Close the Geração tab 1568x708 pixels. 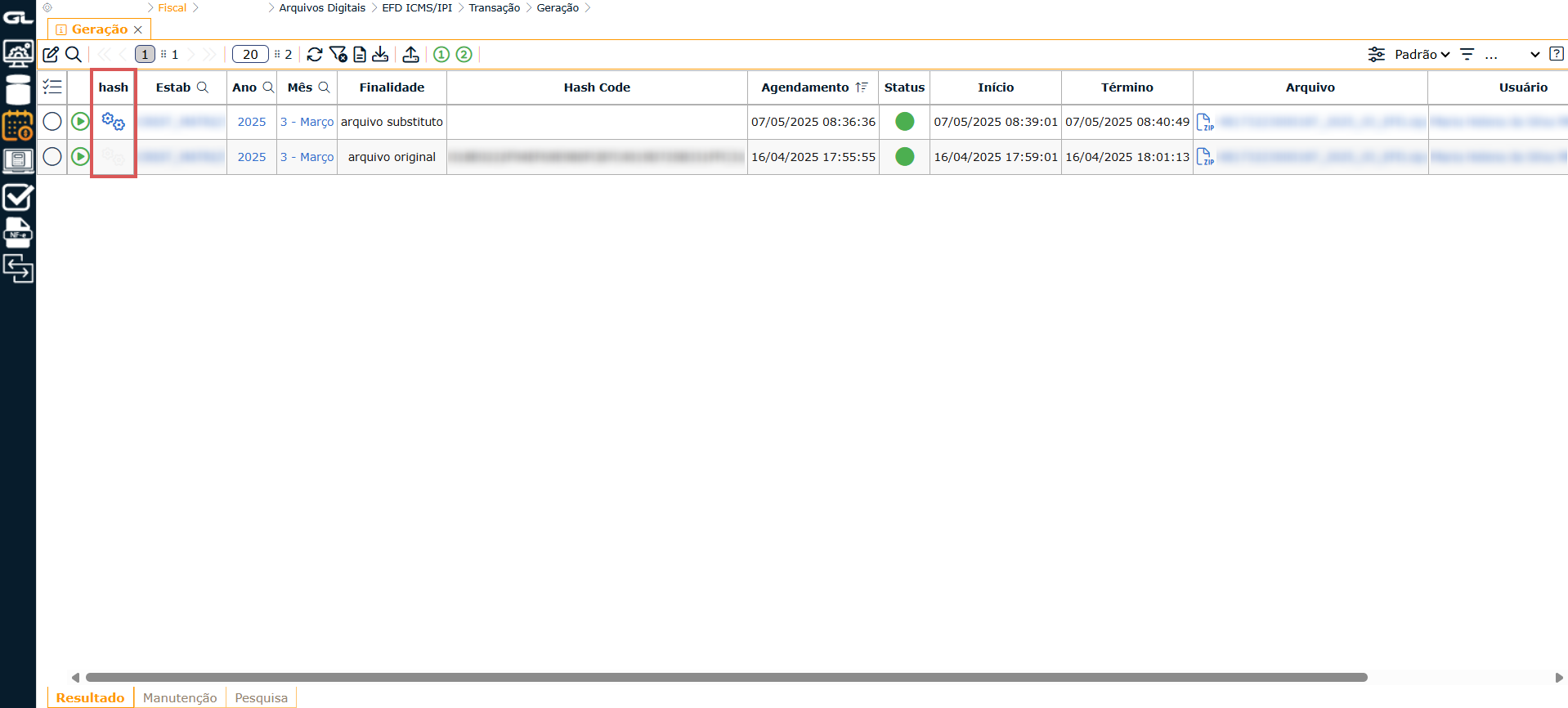(x=138, y=29)
